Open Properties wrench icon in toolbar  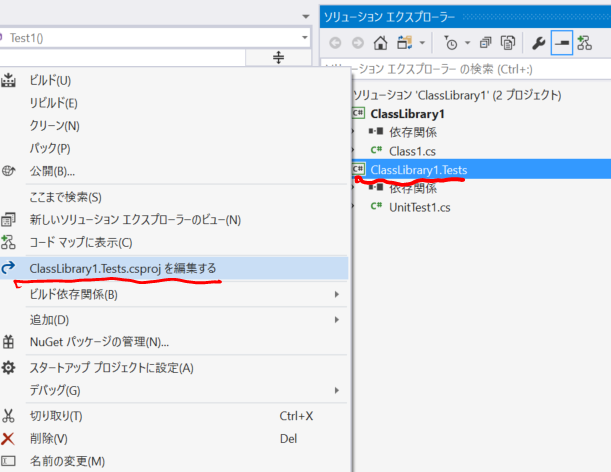pos(539,43)
